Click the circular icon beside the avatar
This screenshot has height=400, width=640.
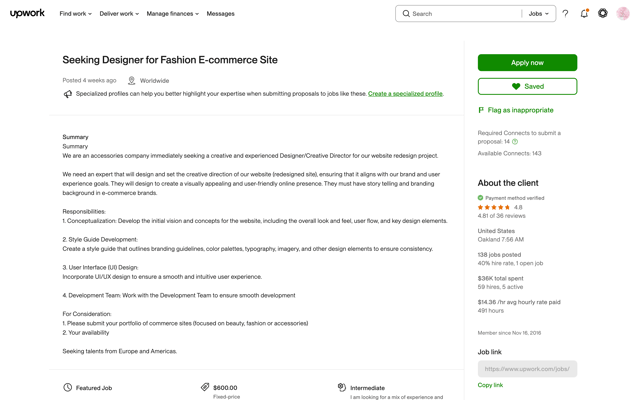pyautogui.click(x=603, y=13)
